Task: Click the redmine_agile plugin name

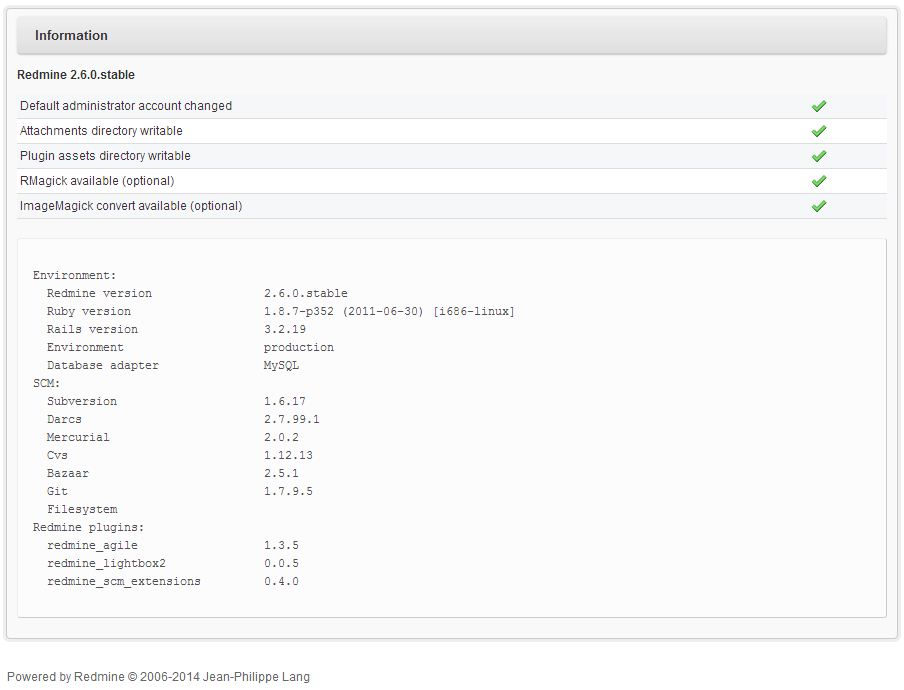Action: pyautogui.click(x=92, y=545)
